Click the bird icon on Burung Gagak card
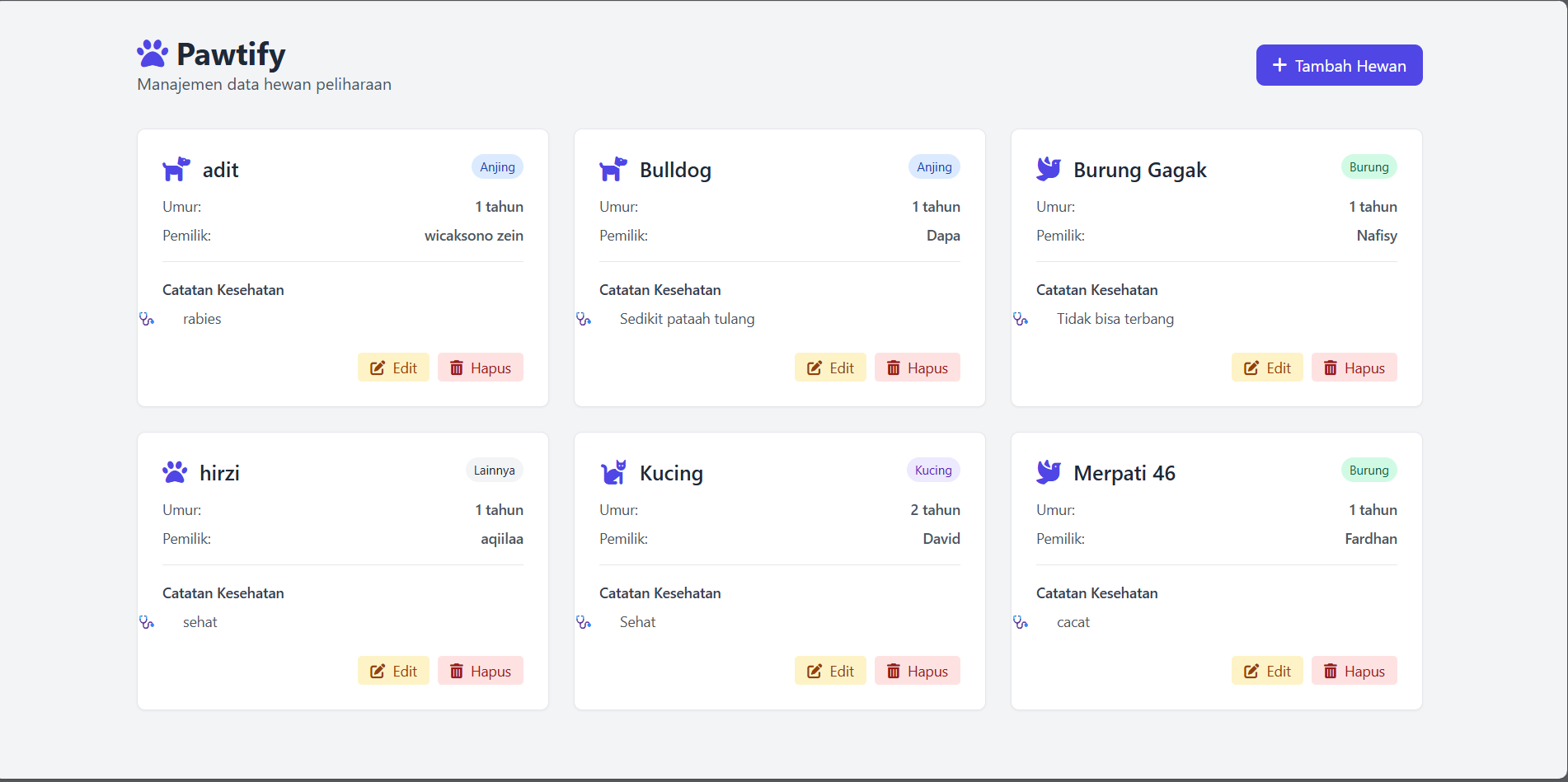The image size is (1568, 782). click(1048, 168)
